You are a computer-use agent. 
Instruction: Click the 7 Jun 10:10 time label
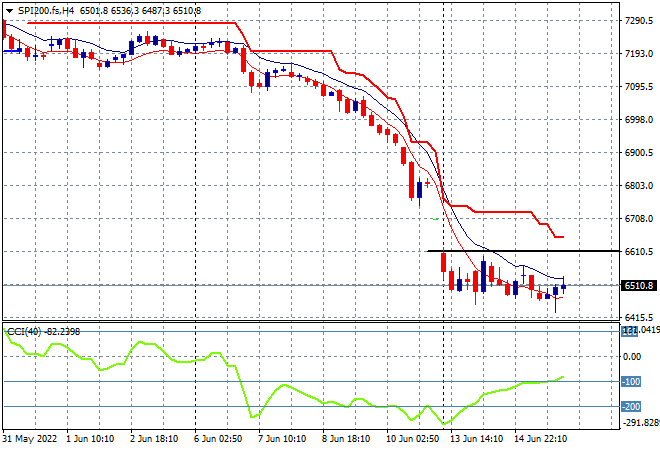[x=282, y=439]
